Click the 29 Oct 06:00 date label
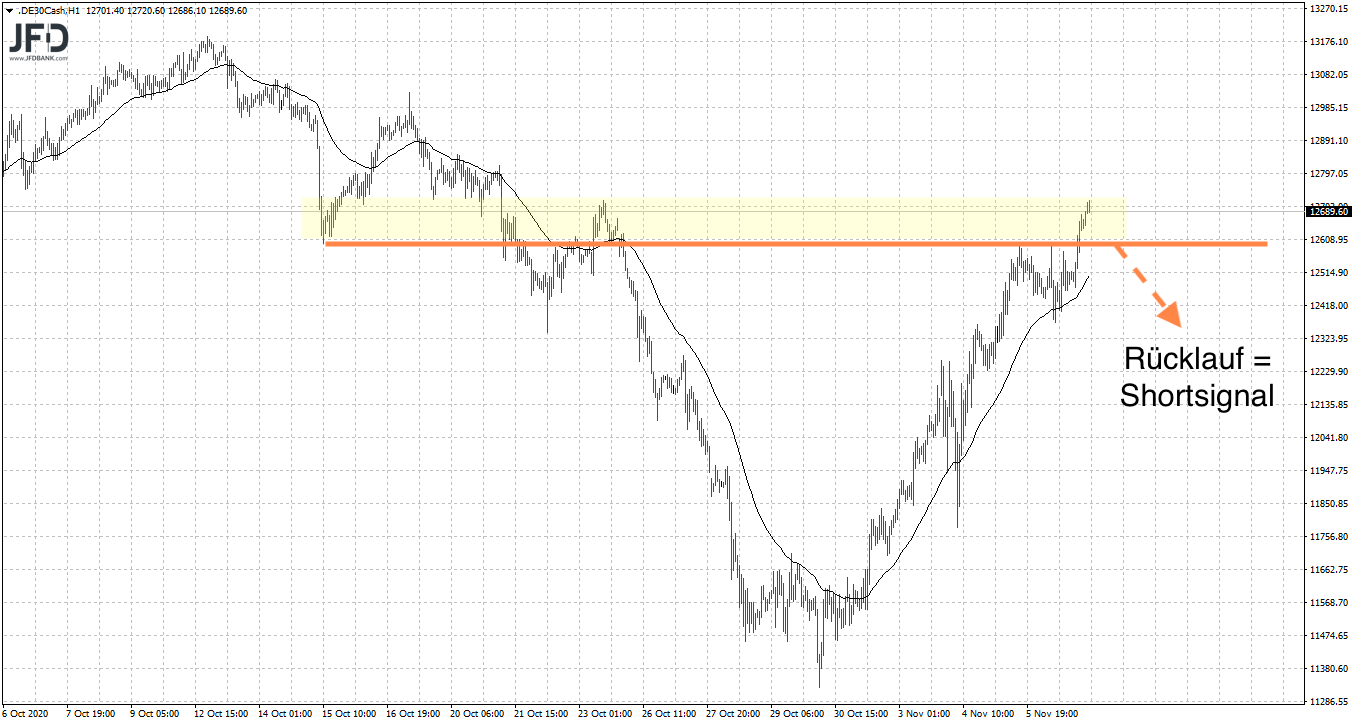 tap(796, 715)
